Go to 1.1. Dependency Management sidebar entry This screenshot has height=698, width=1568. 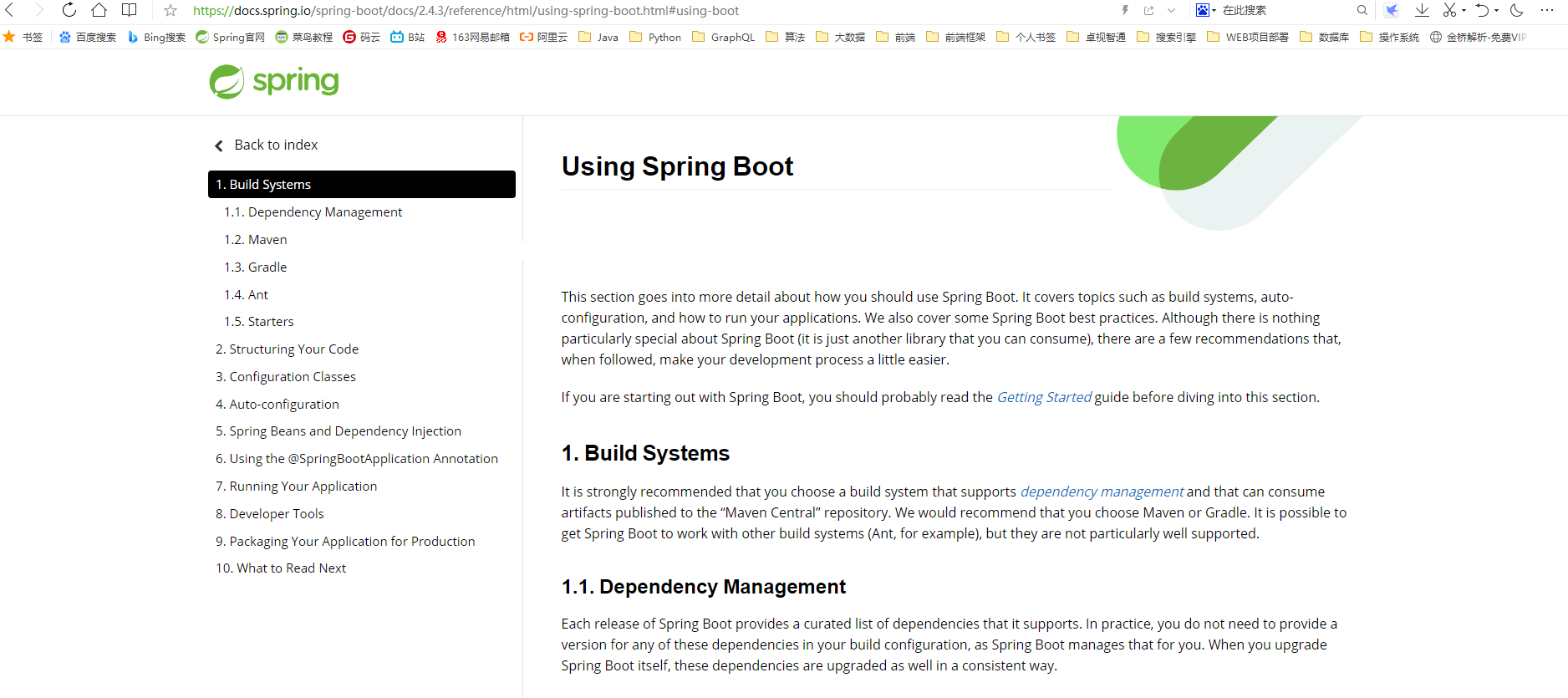point(313,212)
